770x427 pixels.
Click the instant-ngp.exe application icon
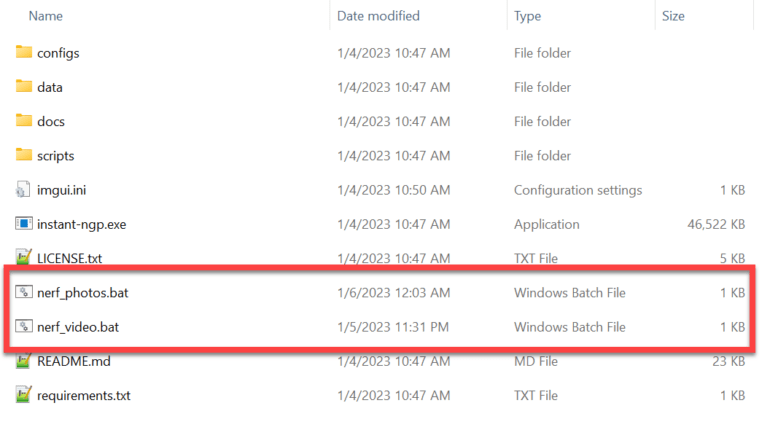[x=24, y=224]
